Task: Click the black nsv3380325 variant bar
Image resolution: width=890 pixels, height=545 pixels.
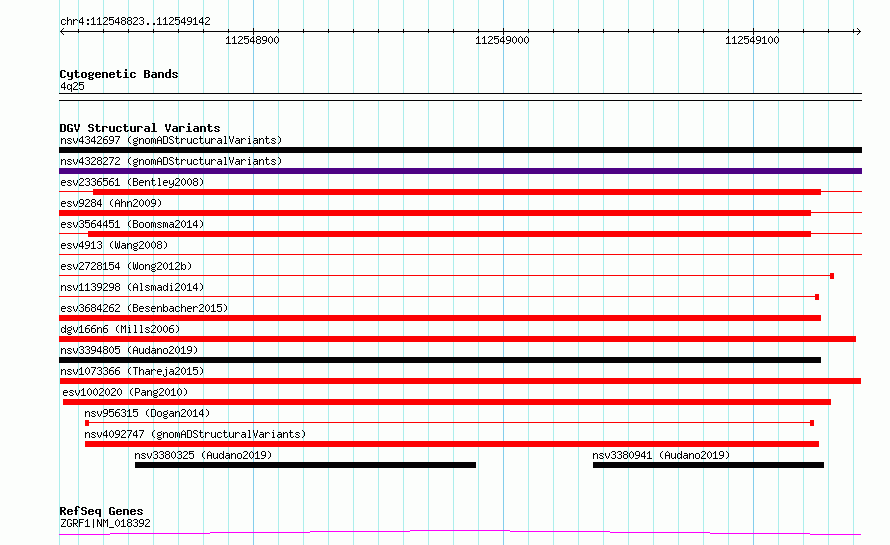Action: point(305,465)
